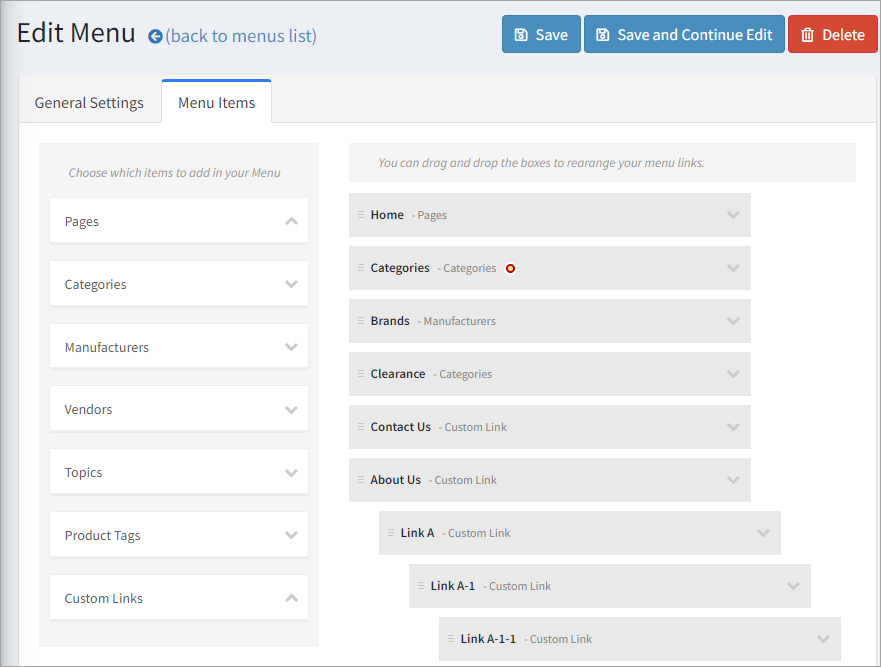This screenshot has height=667, width=881.
Task: Click the drag handle on Link A-1-1
Action: 451,639
